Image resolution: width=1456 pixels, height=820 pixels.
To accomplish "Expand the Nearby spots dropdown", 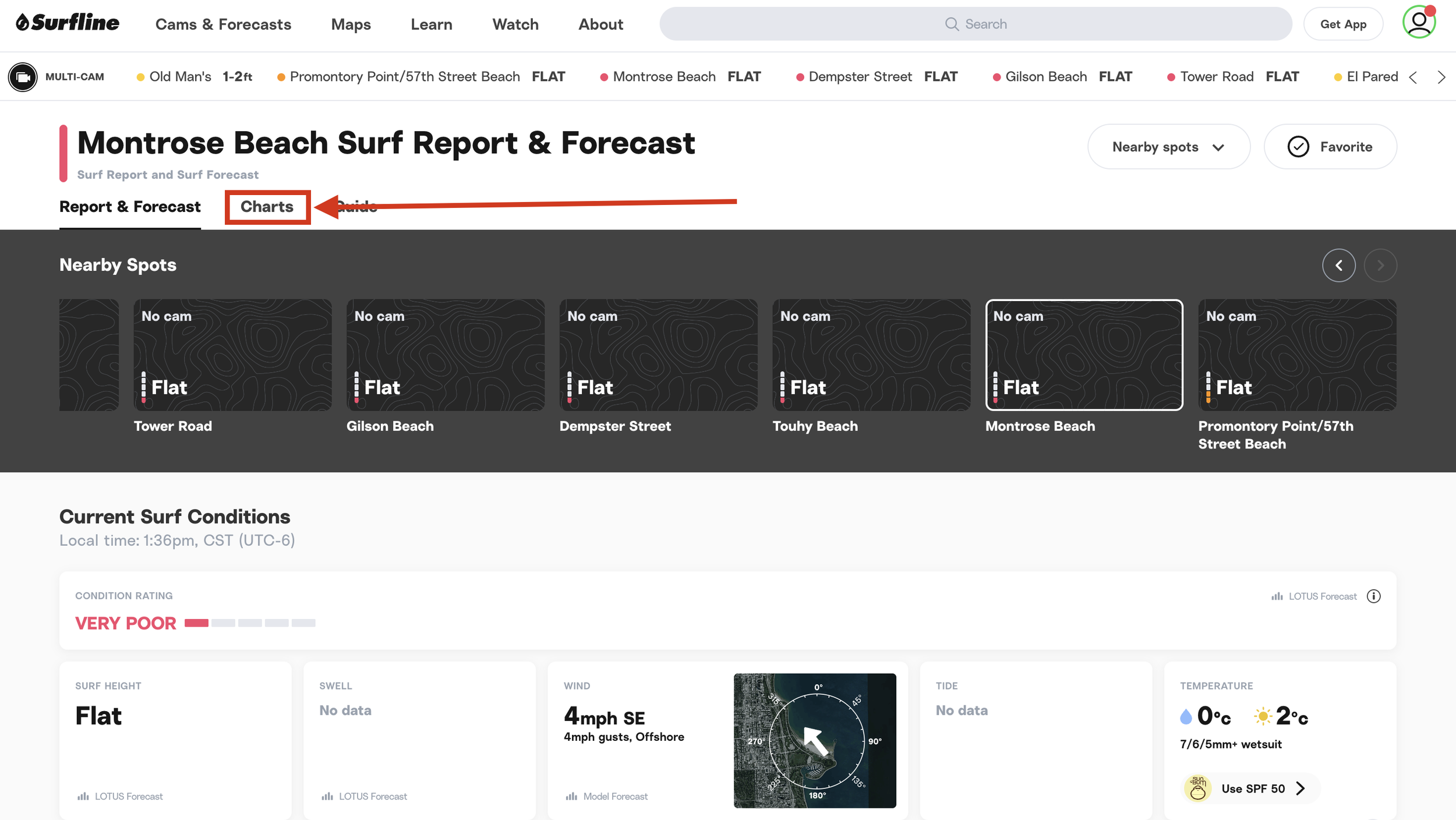I will [x=1168, y=147].
